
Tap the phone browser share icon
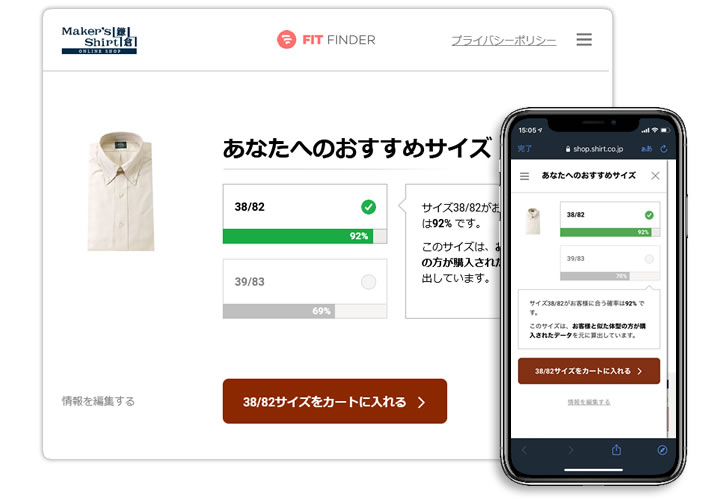[616, 449]
